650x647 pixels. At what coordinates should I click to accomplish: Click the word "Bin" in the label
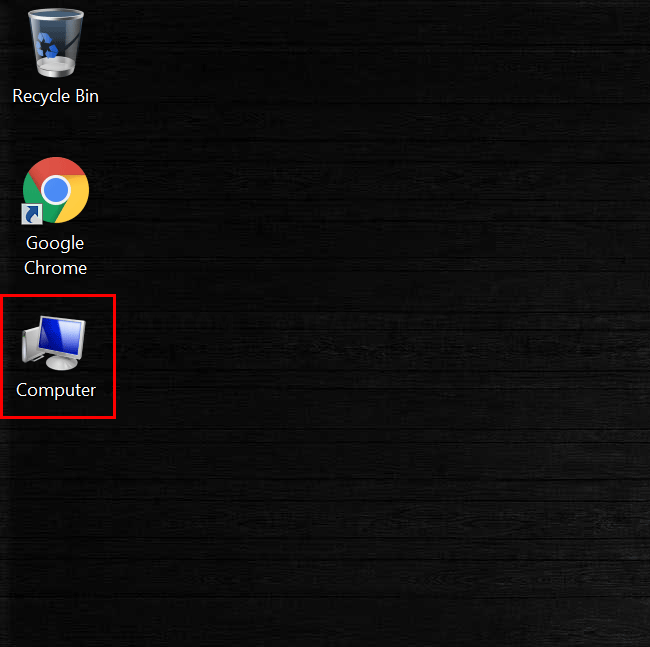87,96
